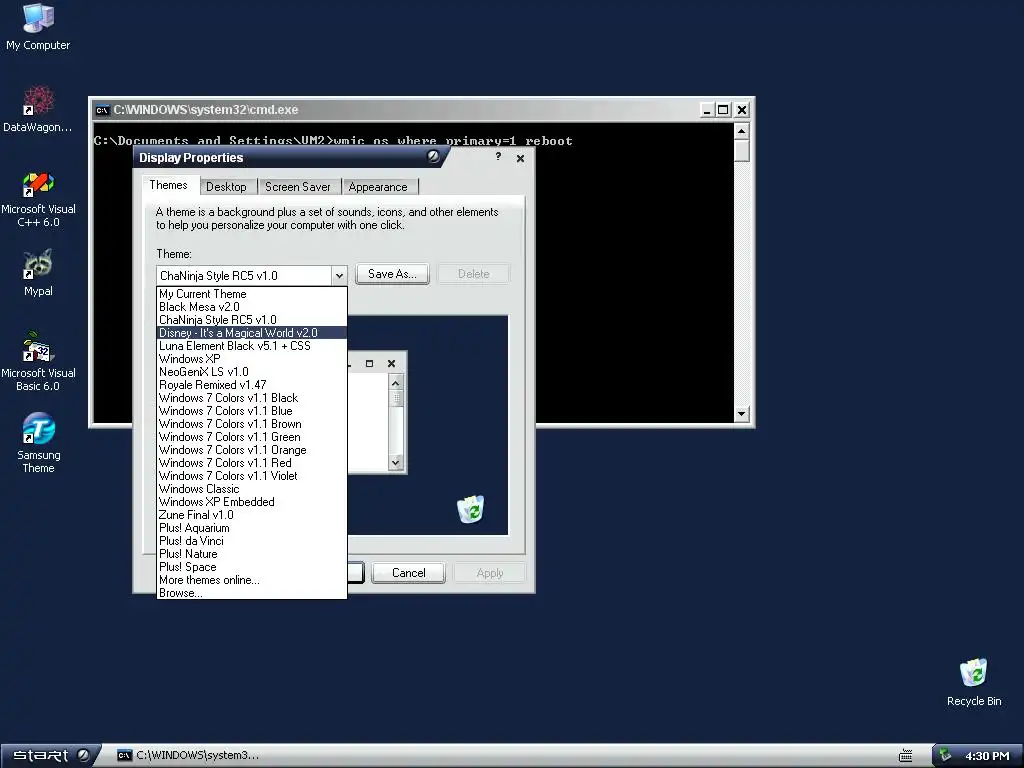This screenshot has width=1024, height=768.
Task: Select Plus! Aquarium theme
Action: click(x=251, y=528)
